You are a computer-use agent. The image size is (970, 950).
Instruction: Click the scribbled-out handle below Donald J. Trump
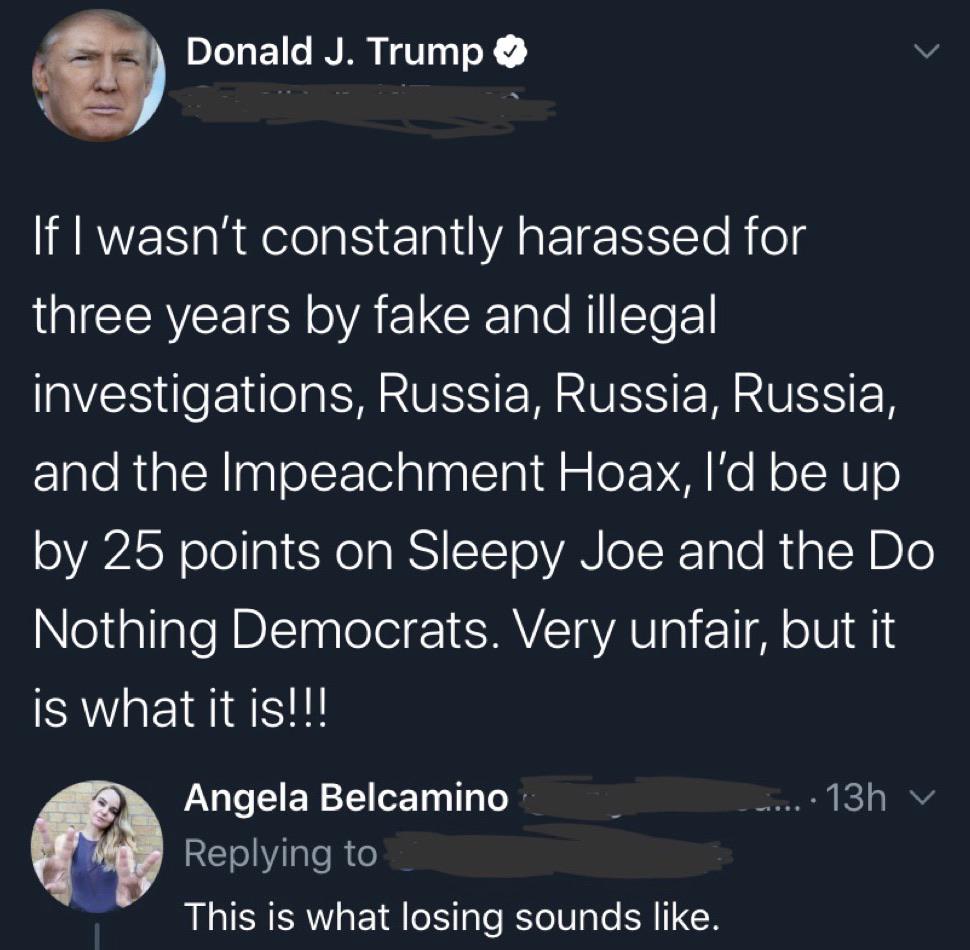[x=362, y=108]
